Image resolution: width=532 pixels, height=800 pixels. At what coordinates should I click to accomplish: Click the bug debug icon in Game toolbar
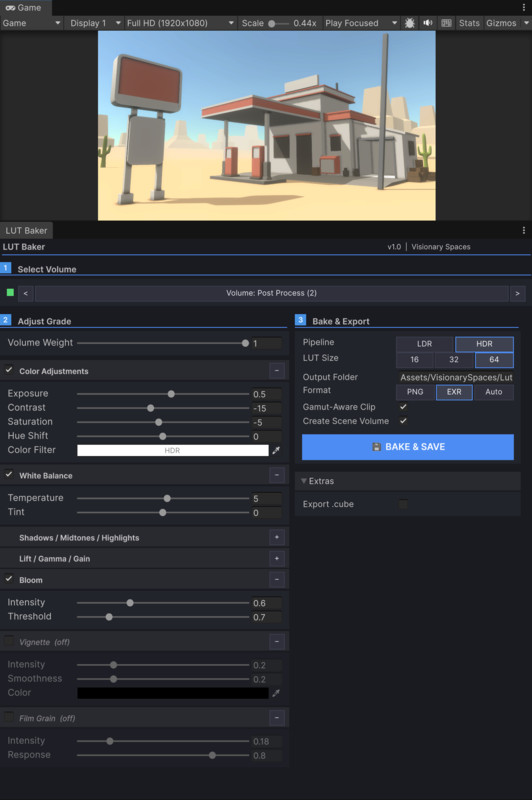(410, 23)
